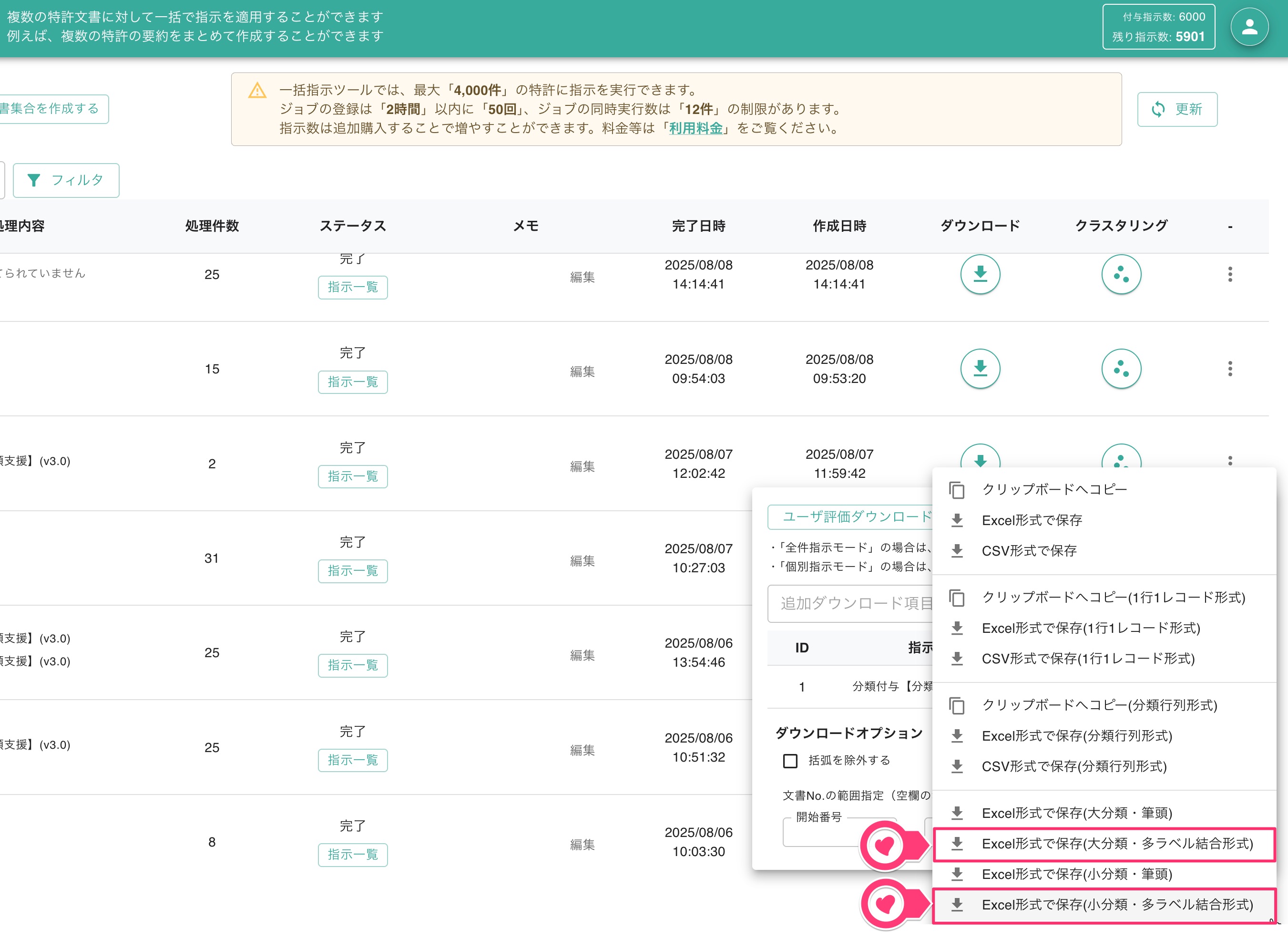Choose CSV形式で保存(1行1レコード形式)
1288x950 pixels.
[x=1104, y=659]
